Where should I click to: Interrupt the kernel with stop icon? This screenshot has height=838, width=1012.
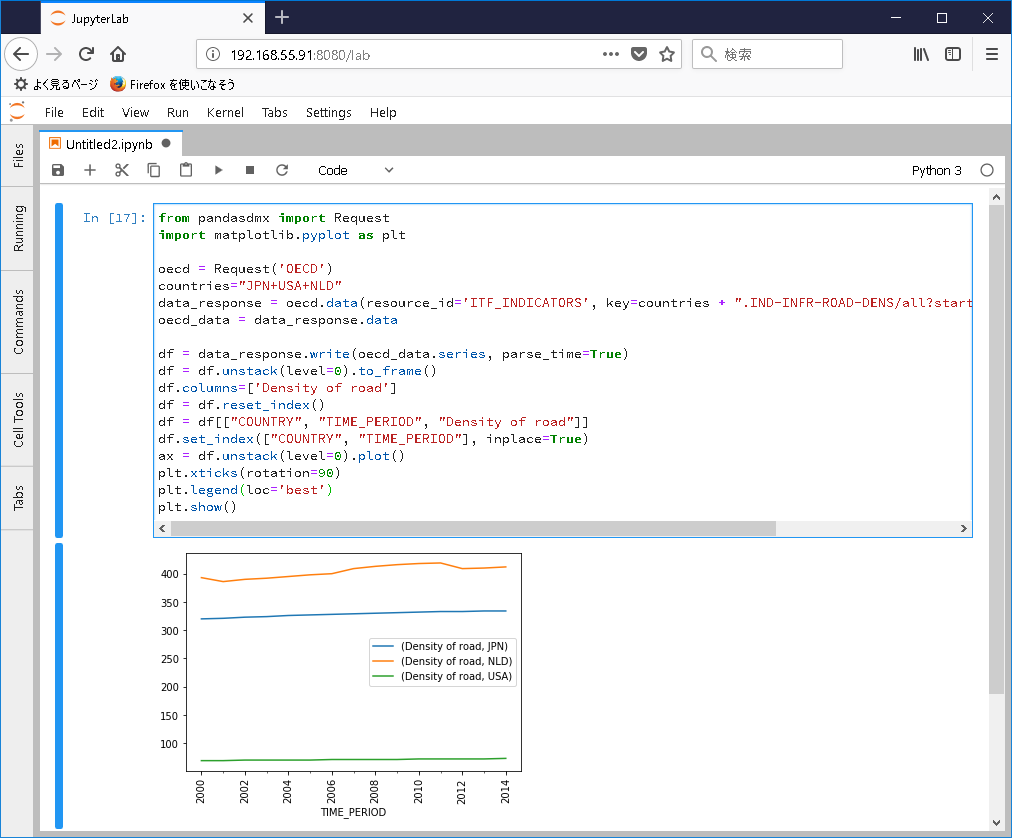tap(250, 170)
